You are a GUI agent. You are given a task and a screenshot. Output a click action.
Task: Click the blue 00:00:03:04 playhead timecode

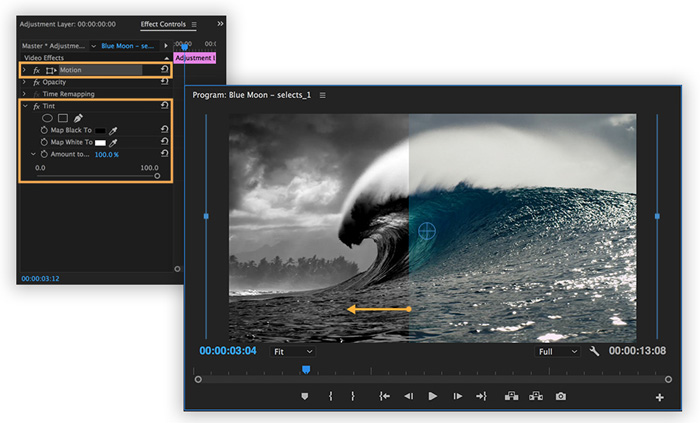(228, 351)
